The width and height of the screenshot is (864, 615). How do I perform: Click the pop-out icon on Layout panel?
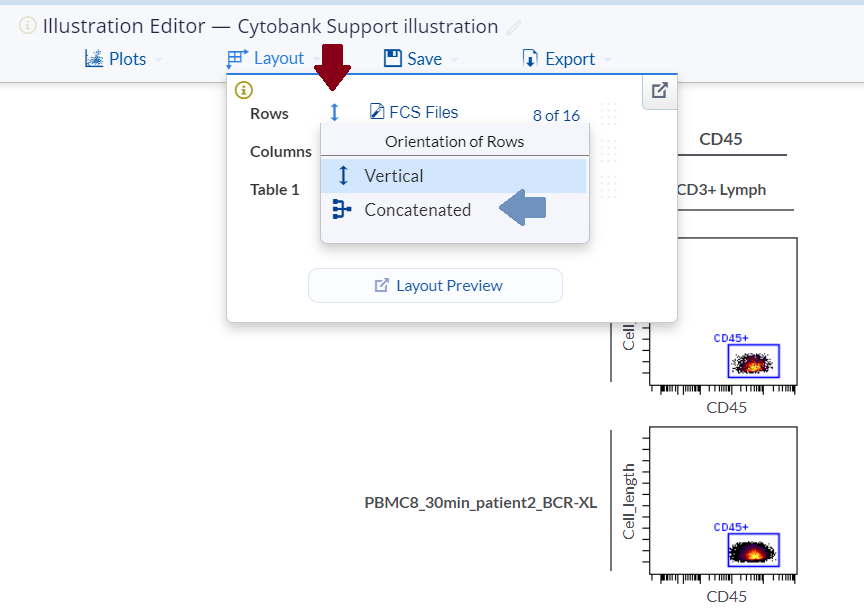click(659, 91)
